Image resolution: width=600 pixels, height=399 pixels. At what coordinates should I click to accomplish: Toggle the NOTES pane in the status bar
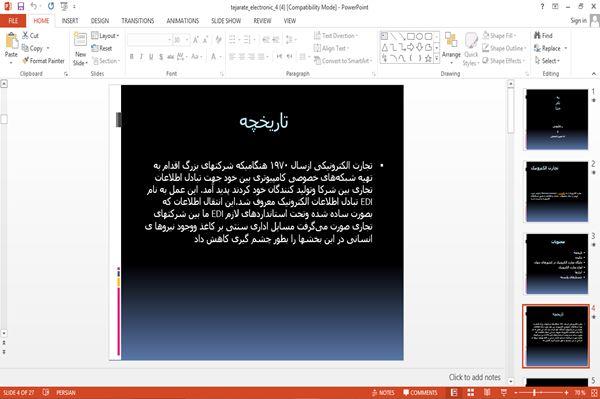[x=383, y=392]
